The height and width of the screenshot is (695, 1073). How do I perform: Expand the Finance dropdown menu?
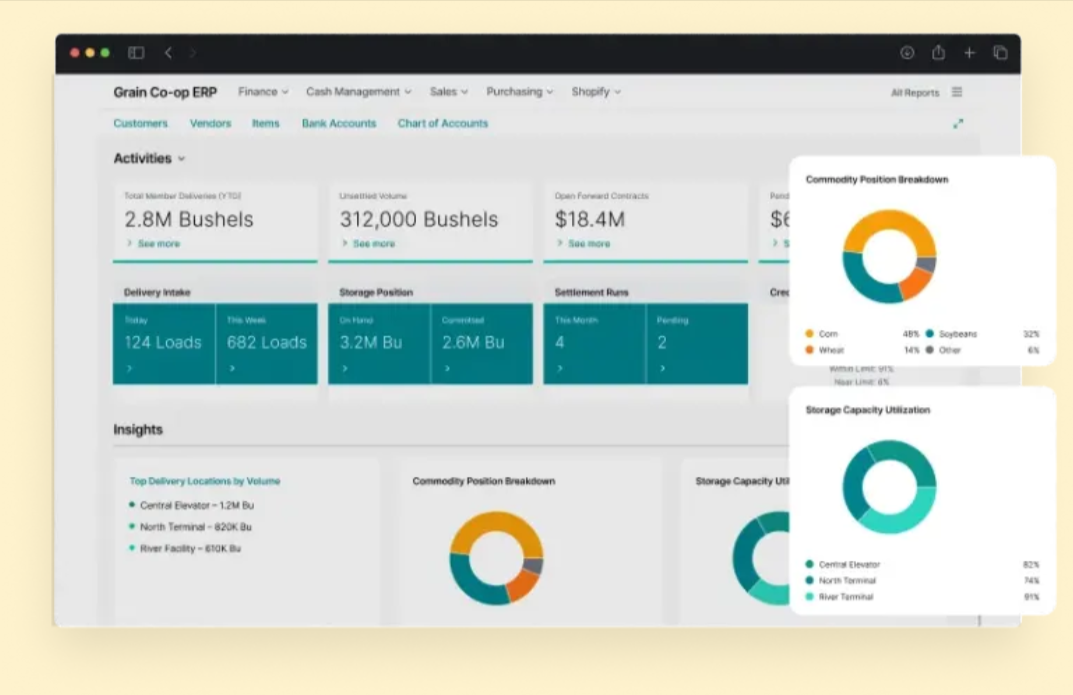coord(263,92)
